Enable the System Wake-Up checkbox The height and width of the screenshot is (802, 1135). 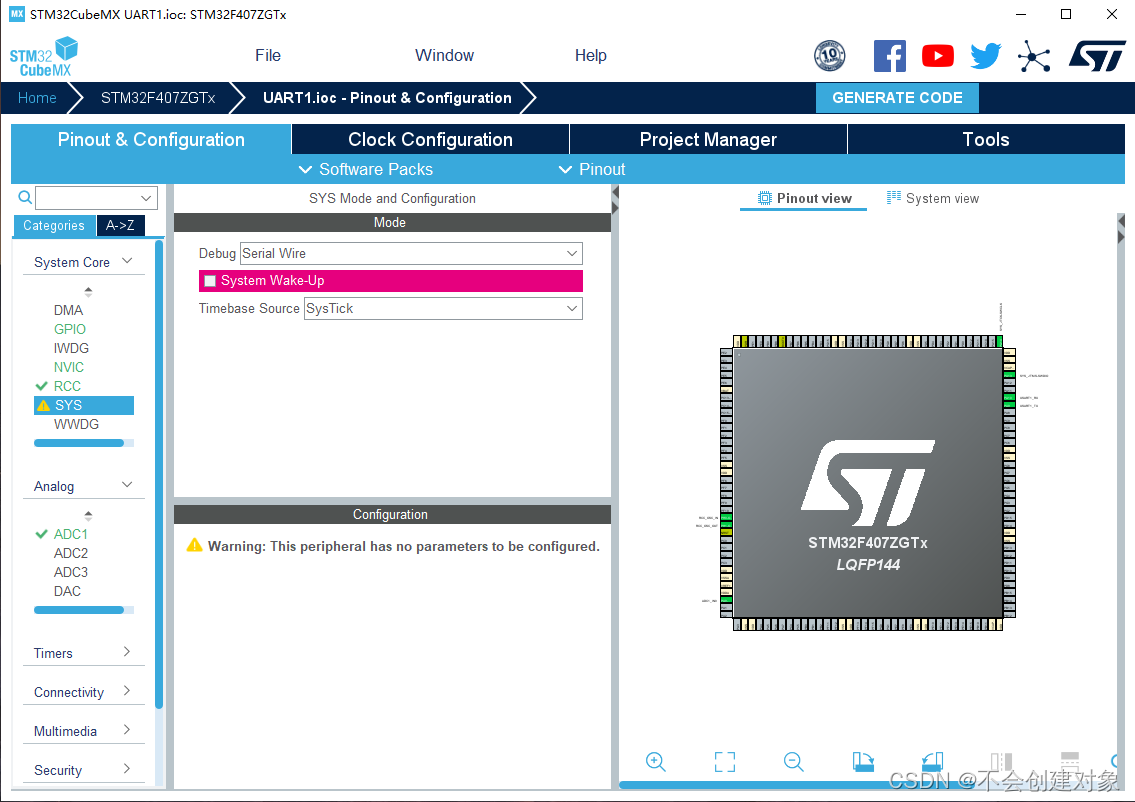(x=209, y=281)
